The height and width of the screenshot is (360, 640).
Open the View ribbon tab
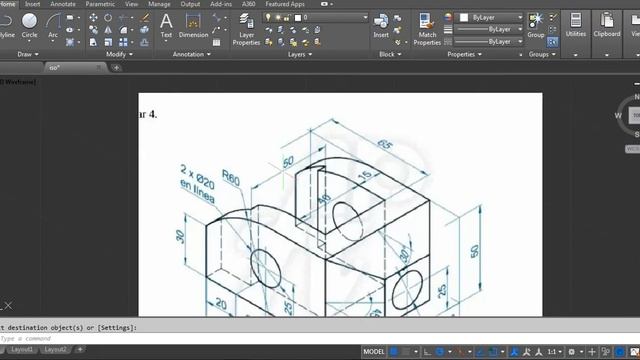coord(131,4)
